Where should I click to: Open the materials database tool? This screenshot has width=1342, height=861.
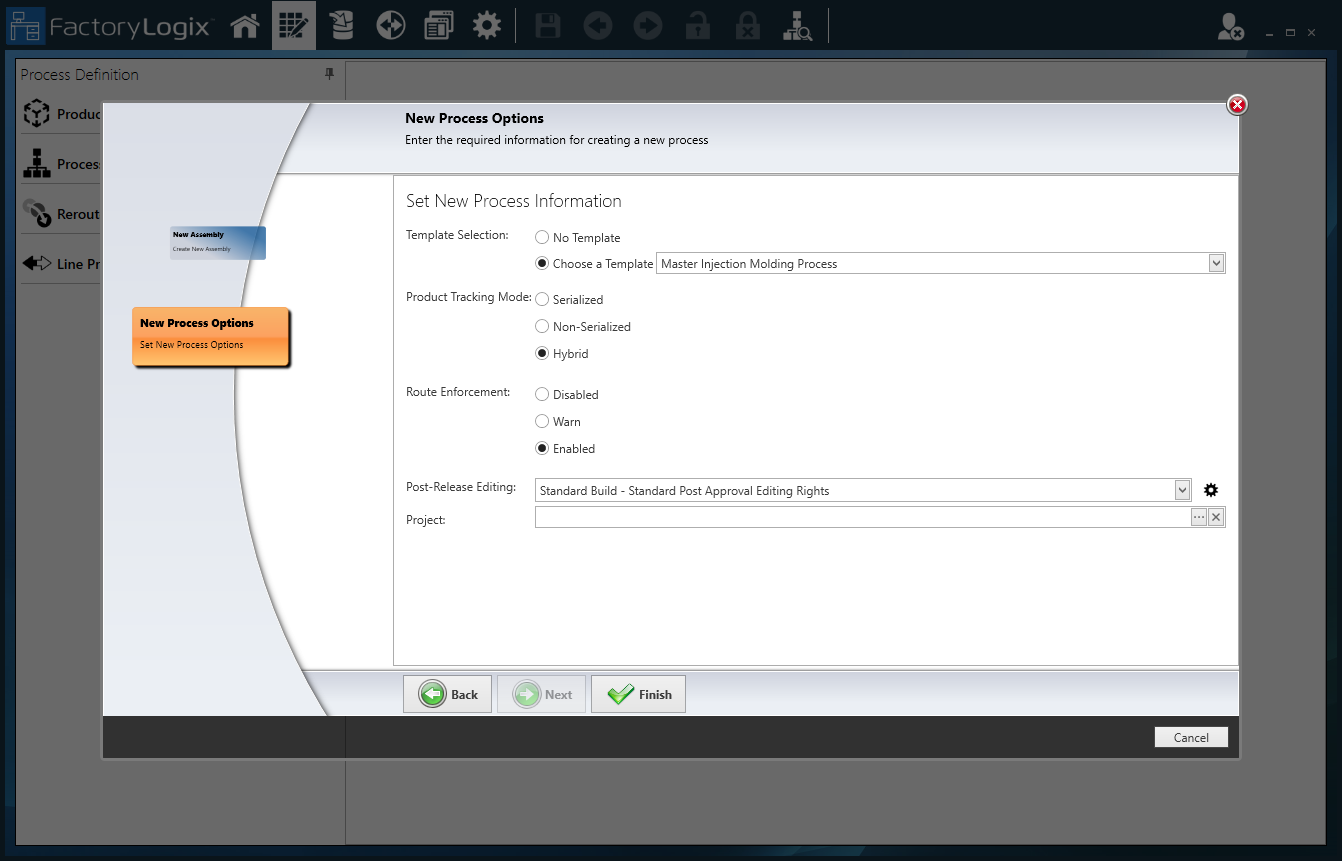[341, 25]
